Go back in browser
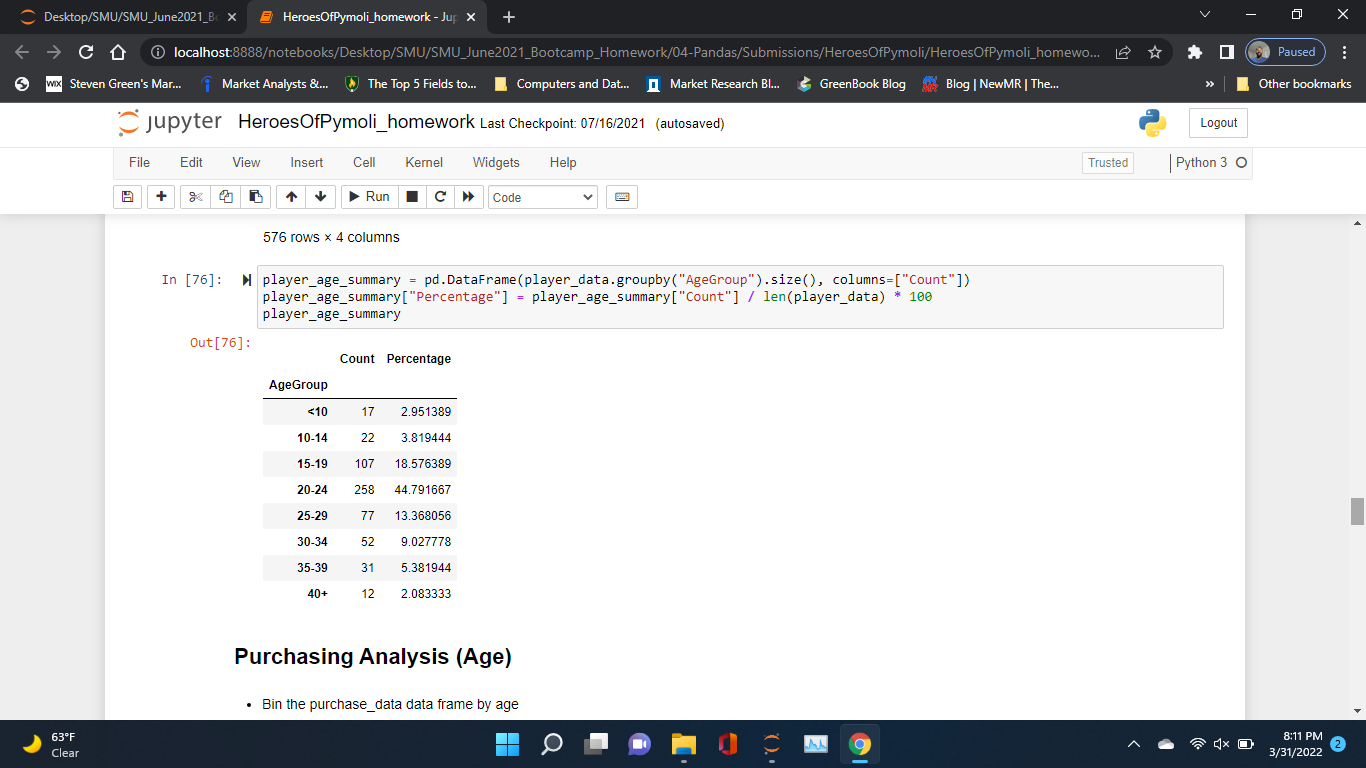 coord(24,52)
